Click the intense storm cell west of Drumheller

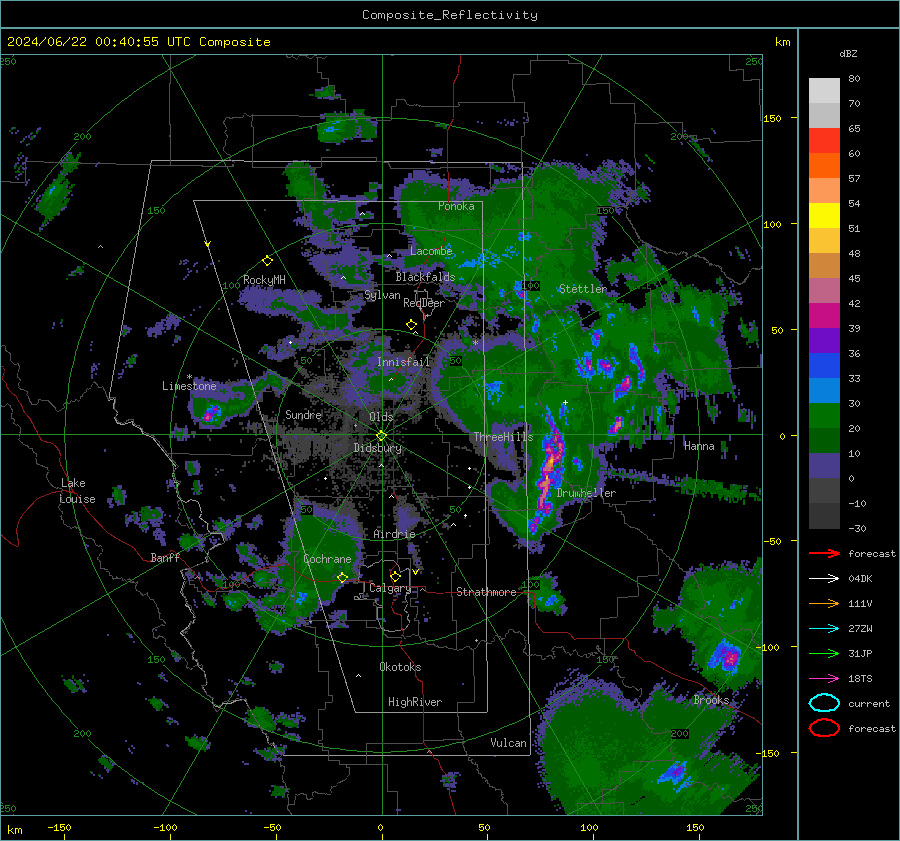pyautogui.click(x=548, y=468)
